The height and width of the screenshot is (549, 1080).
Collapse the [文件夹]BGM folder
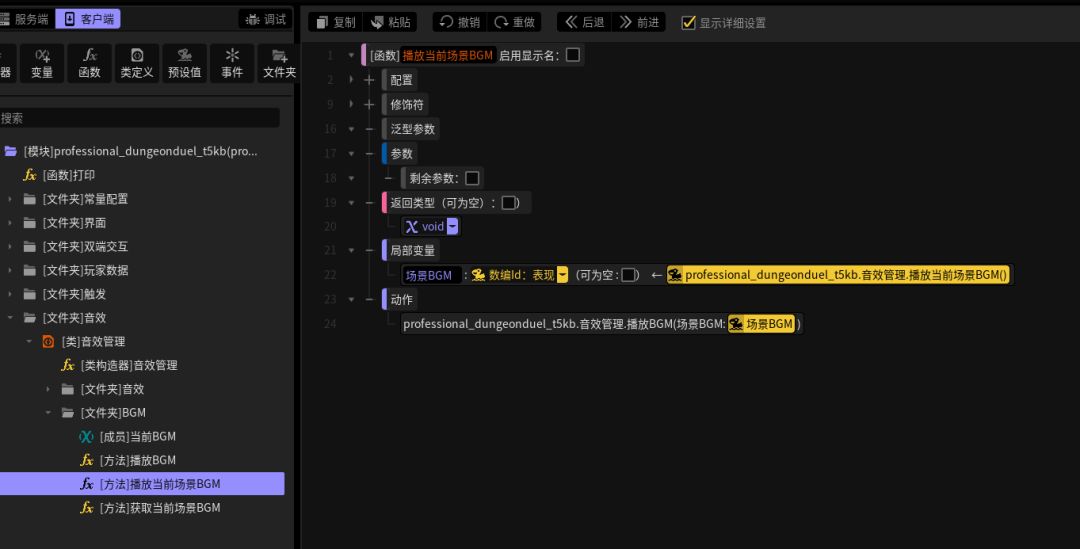[x=48, y=413]
